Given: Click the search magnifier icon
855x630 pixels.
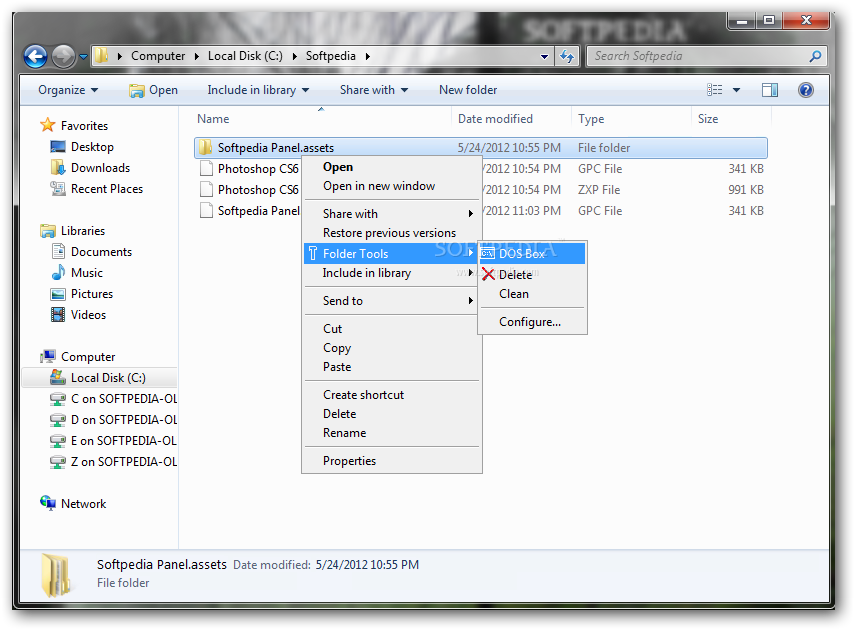Looking at the screenshot, I should click(815, 56).
